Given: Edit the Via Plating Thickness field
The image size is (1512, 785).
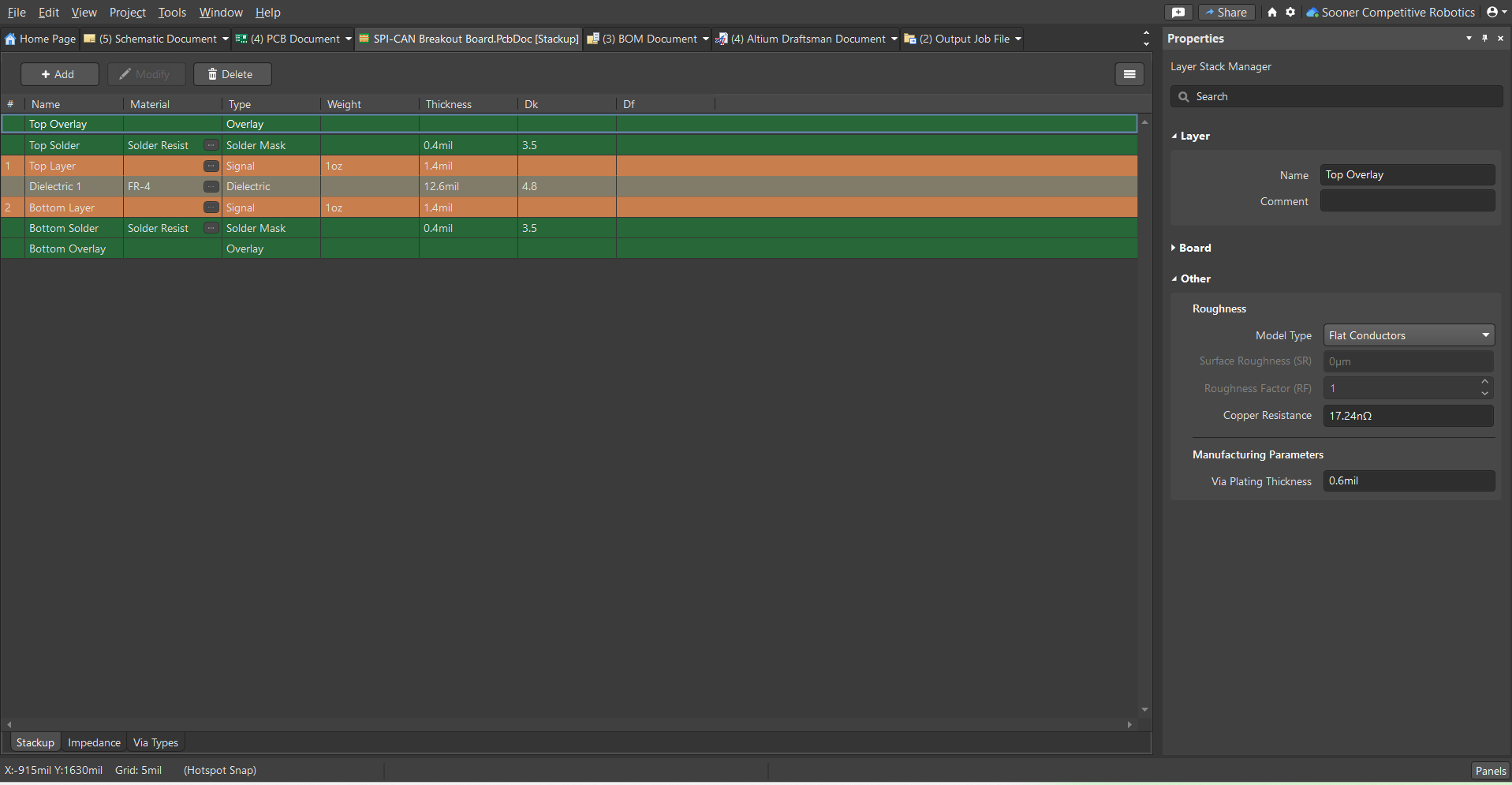Looking at the screenshot, I should coord(1409,481).
